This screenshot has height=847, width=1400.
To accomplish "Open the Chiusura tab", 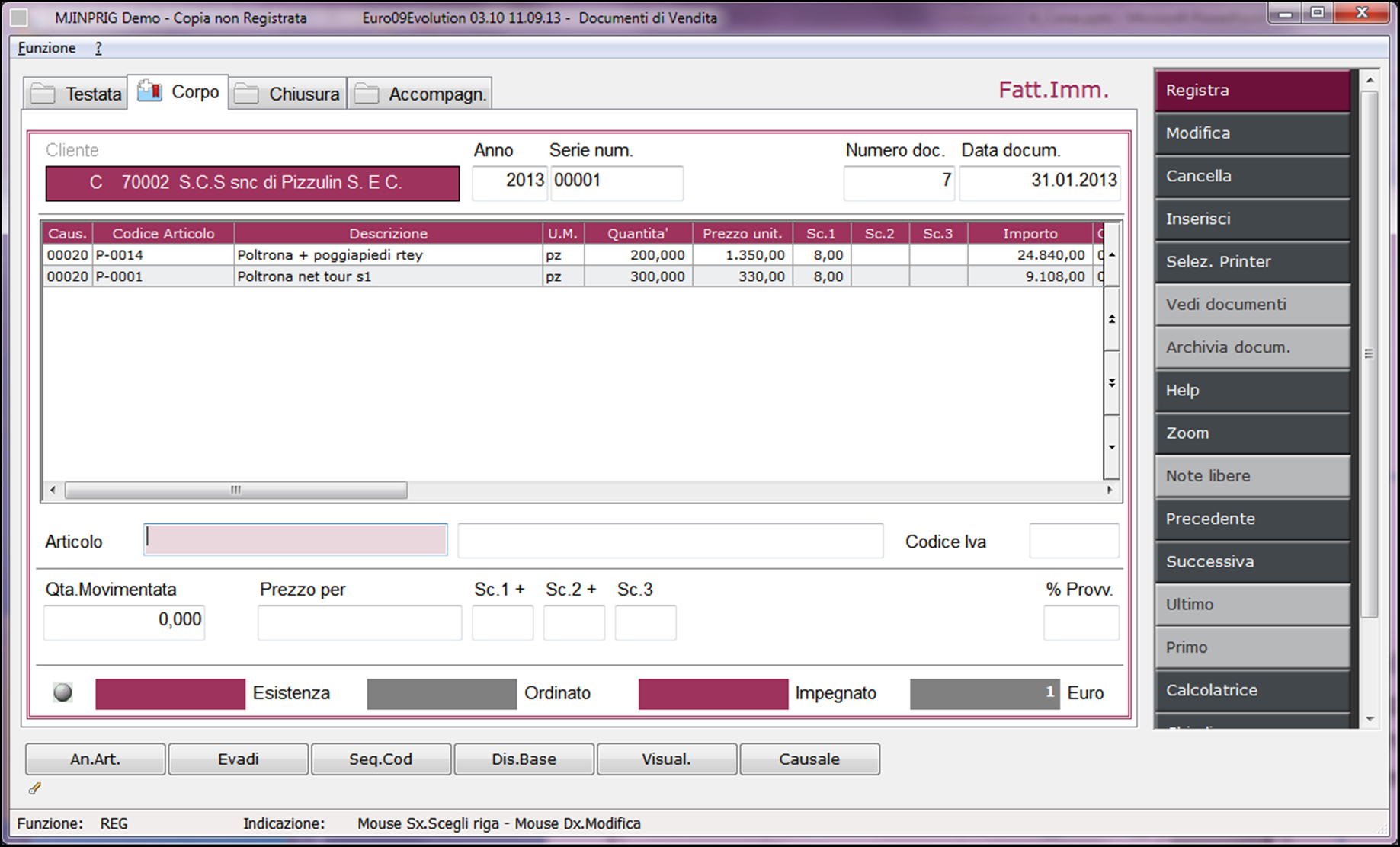I will pyautogui.click(x=288, y=94).
